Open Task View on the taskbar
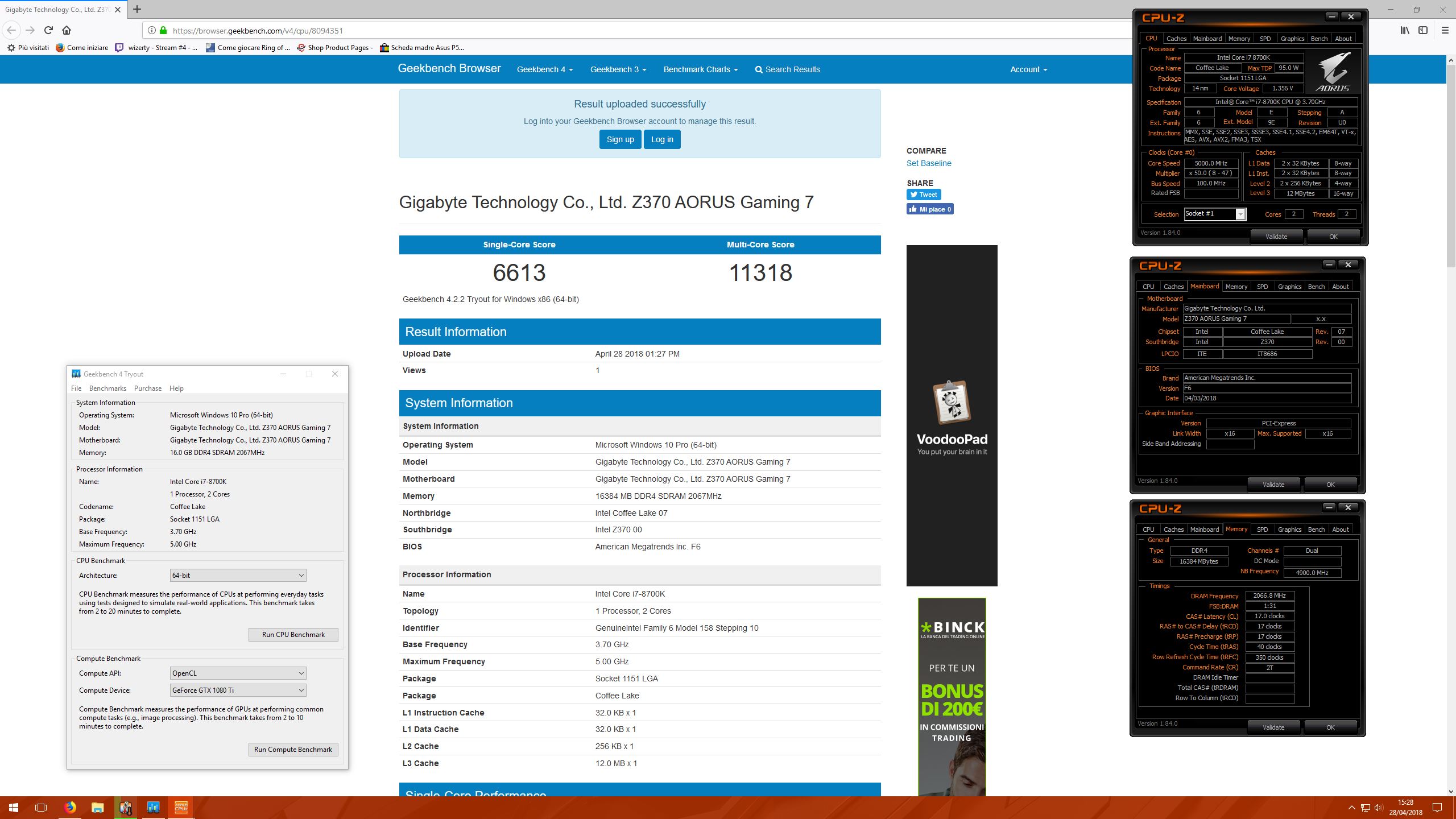 coord(41,808)
